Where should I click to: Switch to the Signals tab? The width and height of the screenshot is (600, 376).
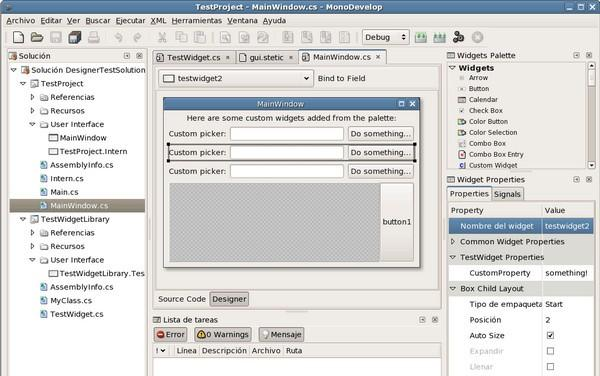(x=507, y=194)
